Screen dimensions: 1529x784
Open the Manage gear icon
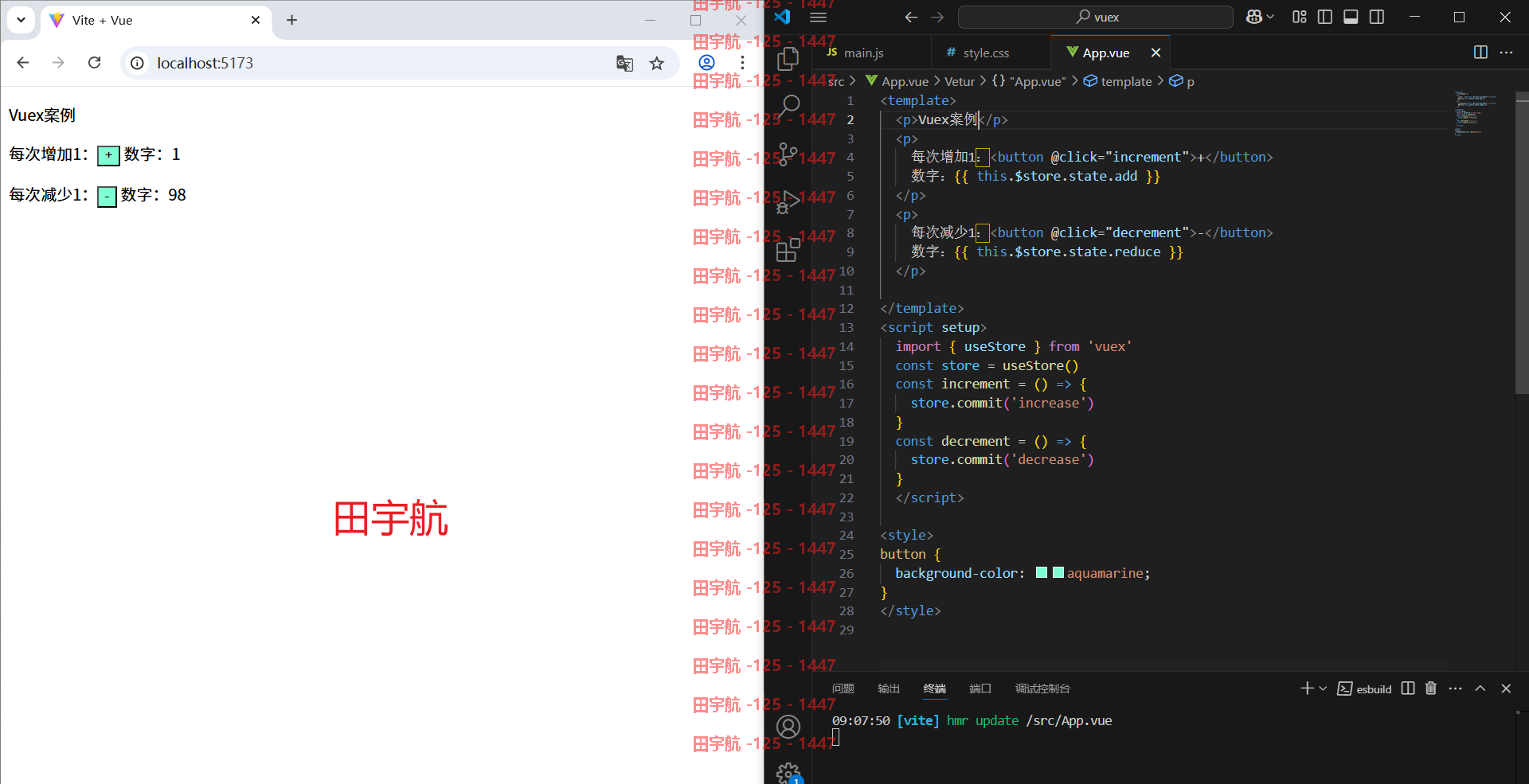click(x=788, y=773)
